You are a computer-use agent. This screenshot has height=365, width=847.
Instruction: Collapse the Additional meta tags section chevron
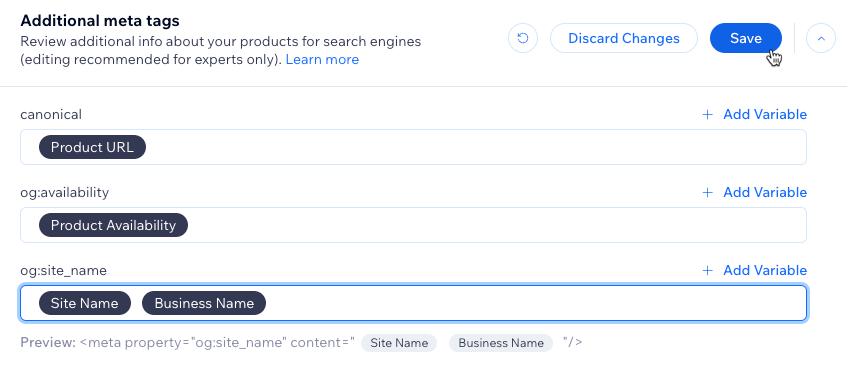pos(821,38)
